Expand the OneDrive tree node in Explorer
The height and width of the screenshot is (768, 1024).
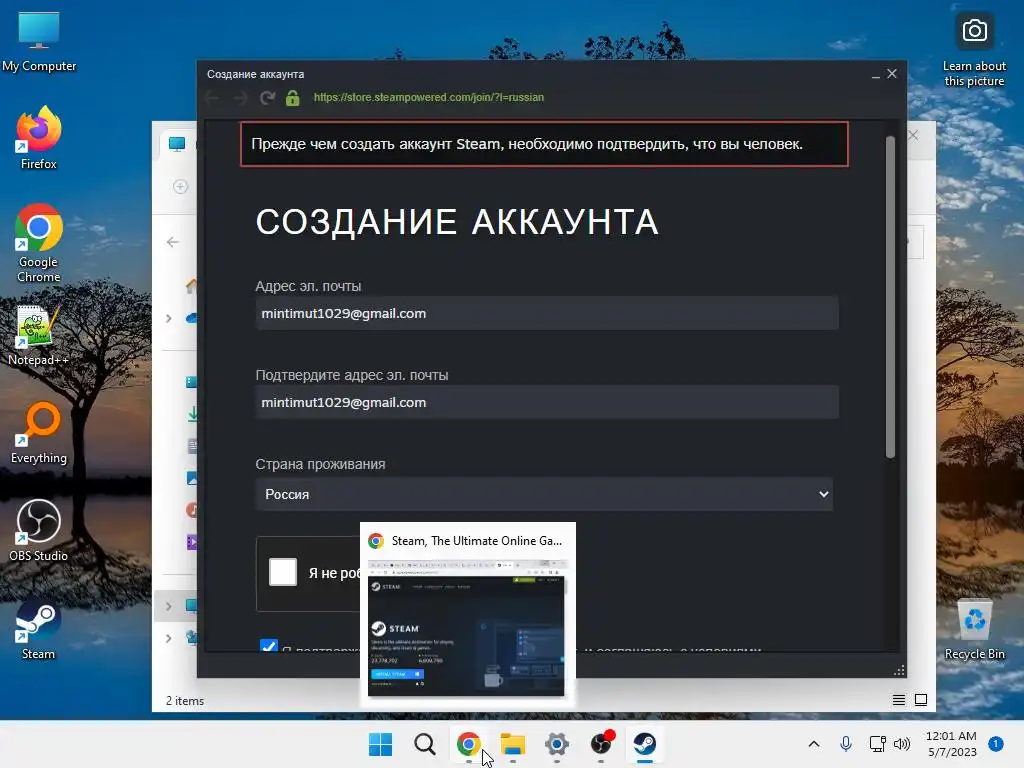click(x=168, y=318)
